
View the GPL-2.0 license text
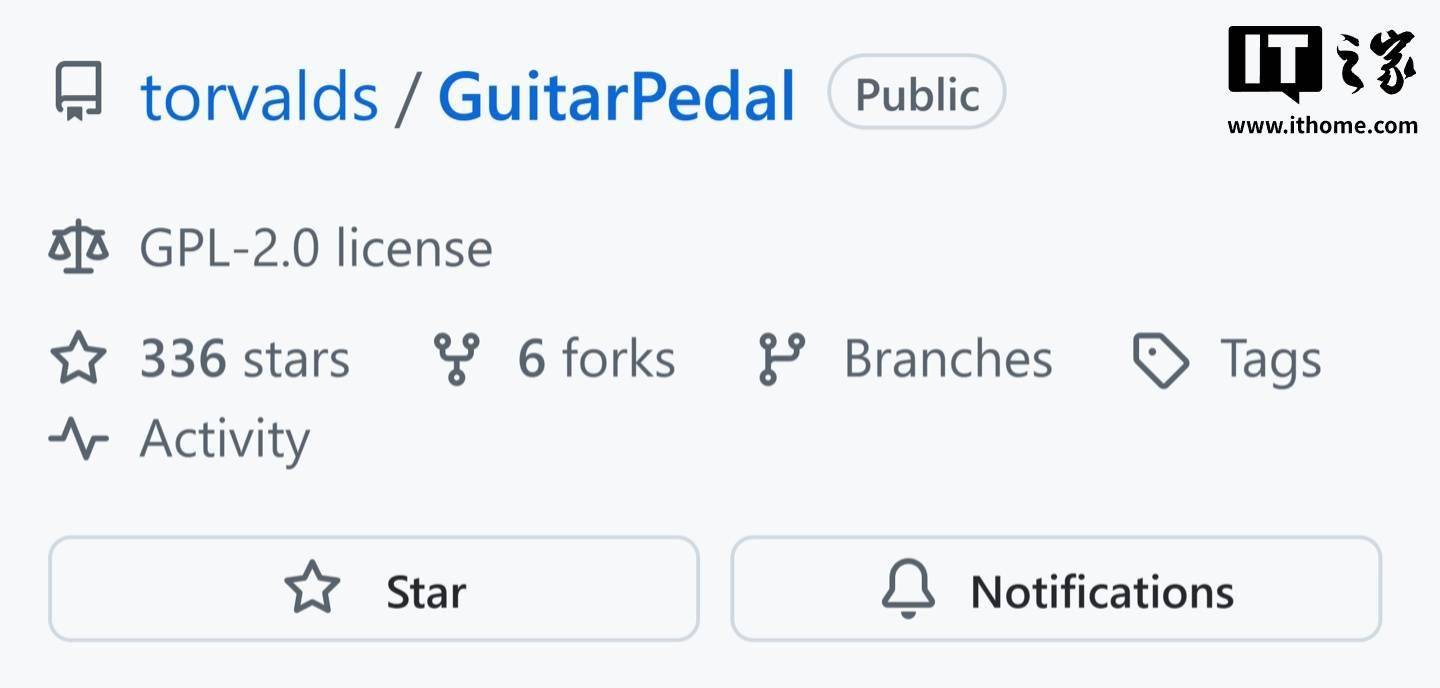tap(316, 248)
